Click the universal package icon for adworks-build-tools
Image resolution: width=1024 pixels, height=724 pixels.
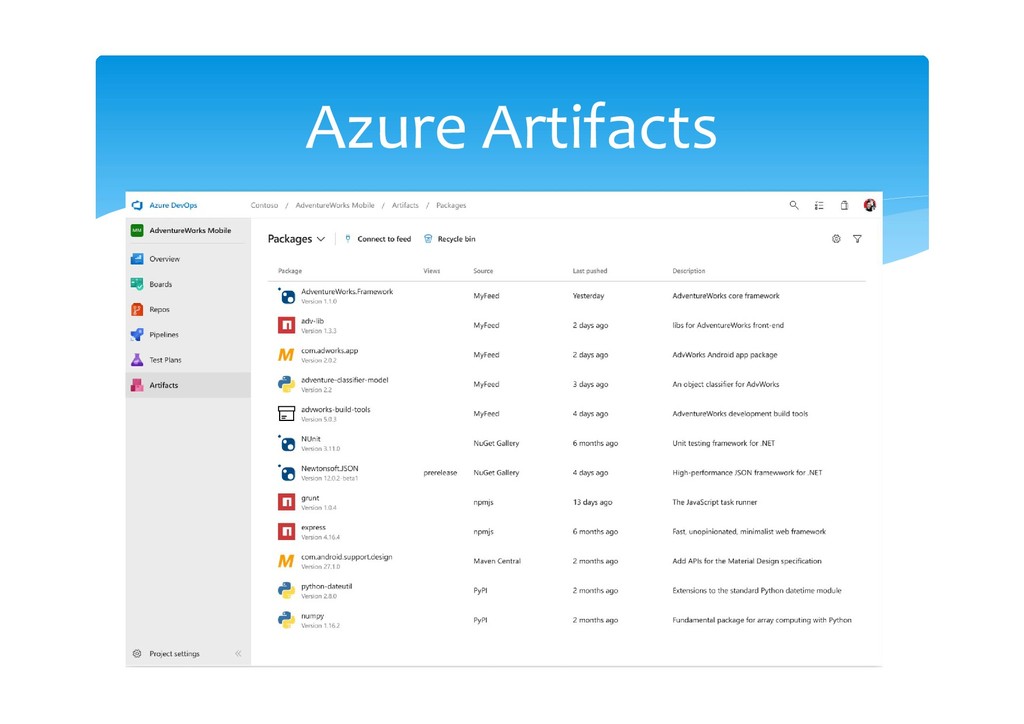(286, 413)
